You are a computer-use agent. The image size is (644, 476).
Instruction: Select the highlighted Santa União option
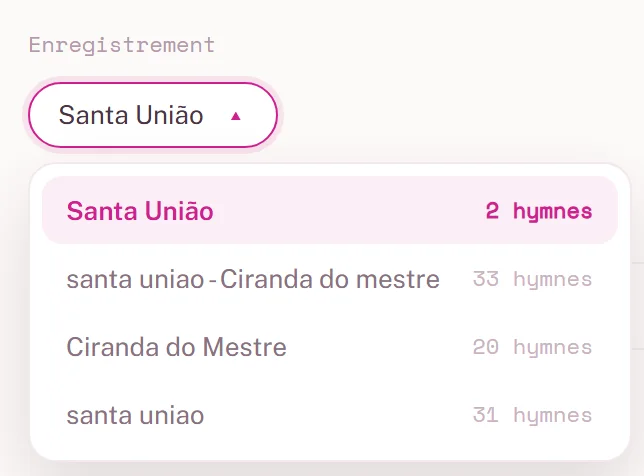330,210
